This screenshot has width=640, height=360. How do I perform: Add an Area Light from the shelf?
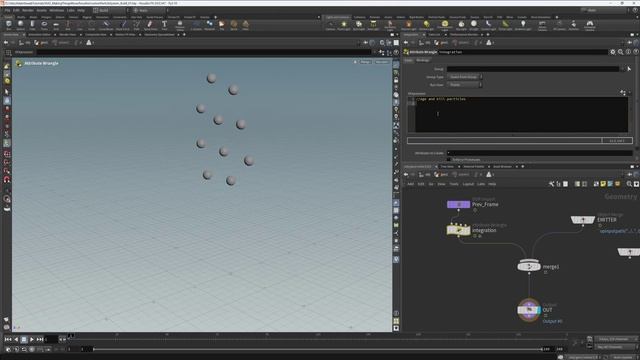pyautogui.click(x=373, y=25)
